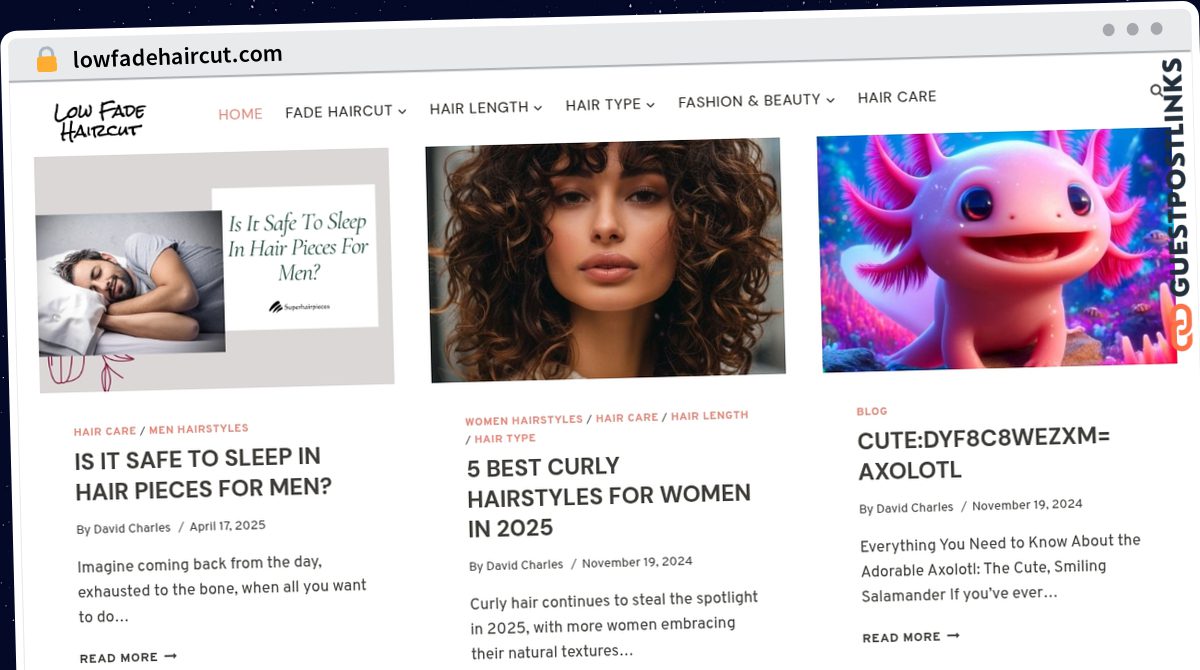The height and width of the screenshot is (670, 1200).
Task: Open HAIR LENGTH category on curly post
Action: (x=710, y=415)
